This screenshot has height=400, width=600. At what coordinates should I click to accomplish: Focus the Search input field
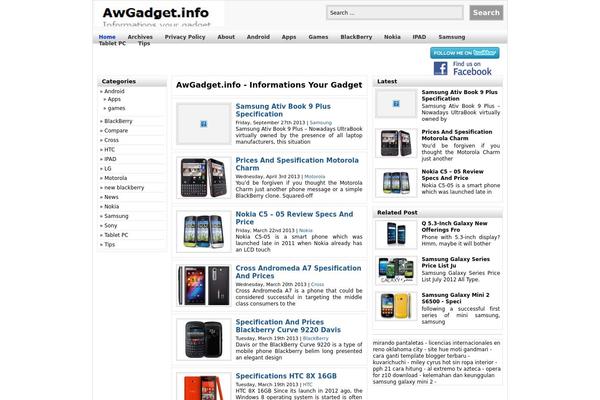395,13
